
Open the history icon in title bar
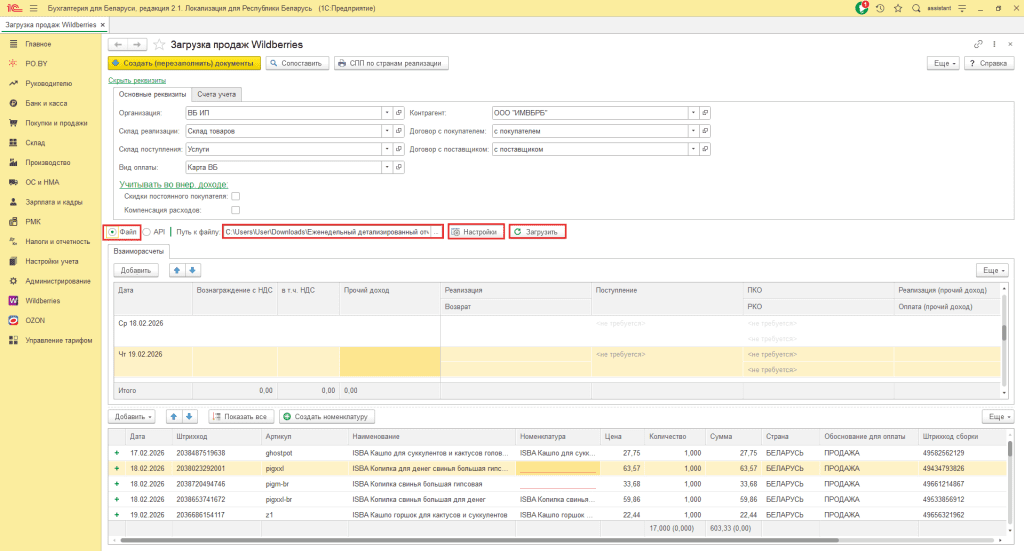pos(880,8)
